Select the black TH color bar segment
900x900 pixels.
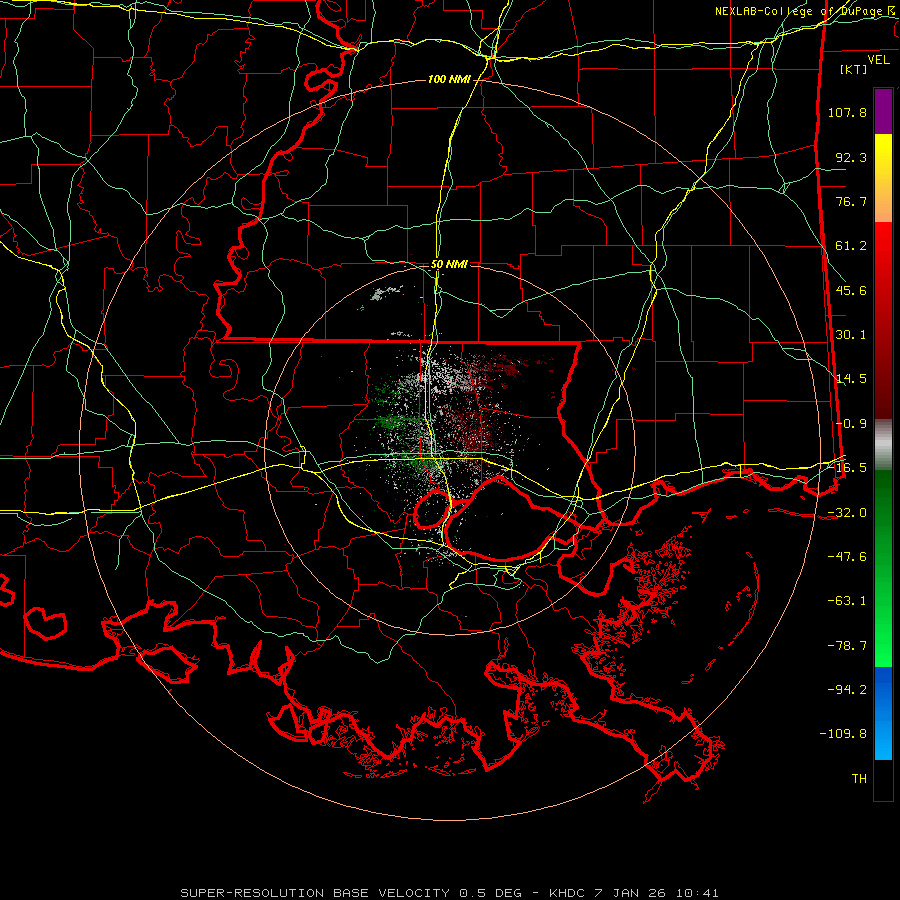pyautogui.click(x=883, y=780)
